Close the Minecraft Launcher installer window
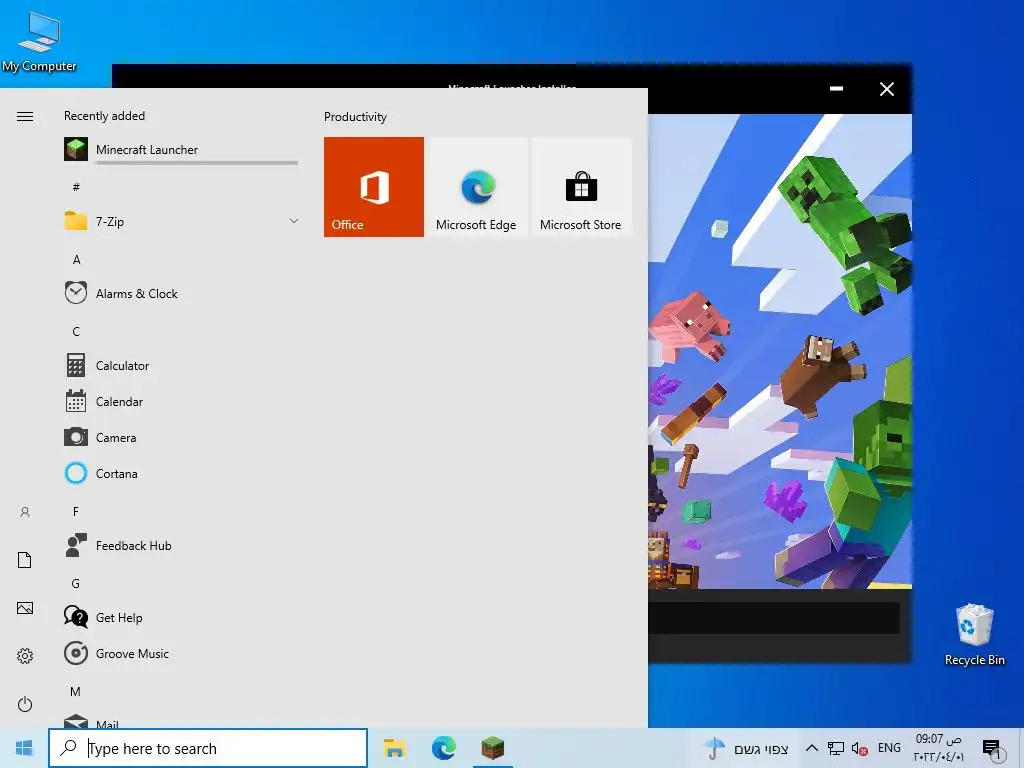This screenshot has height=768, width=1024. click(887, 89)
